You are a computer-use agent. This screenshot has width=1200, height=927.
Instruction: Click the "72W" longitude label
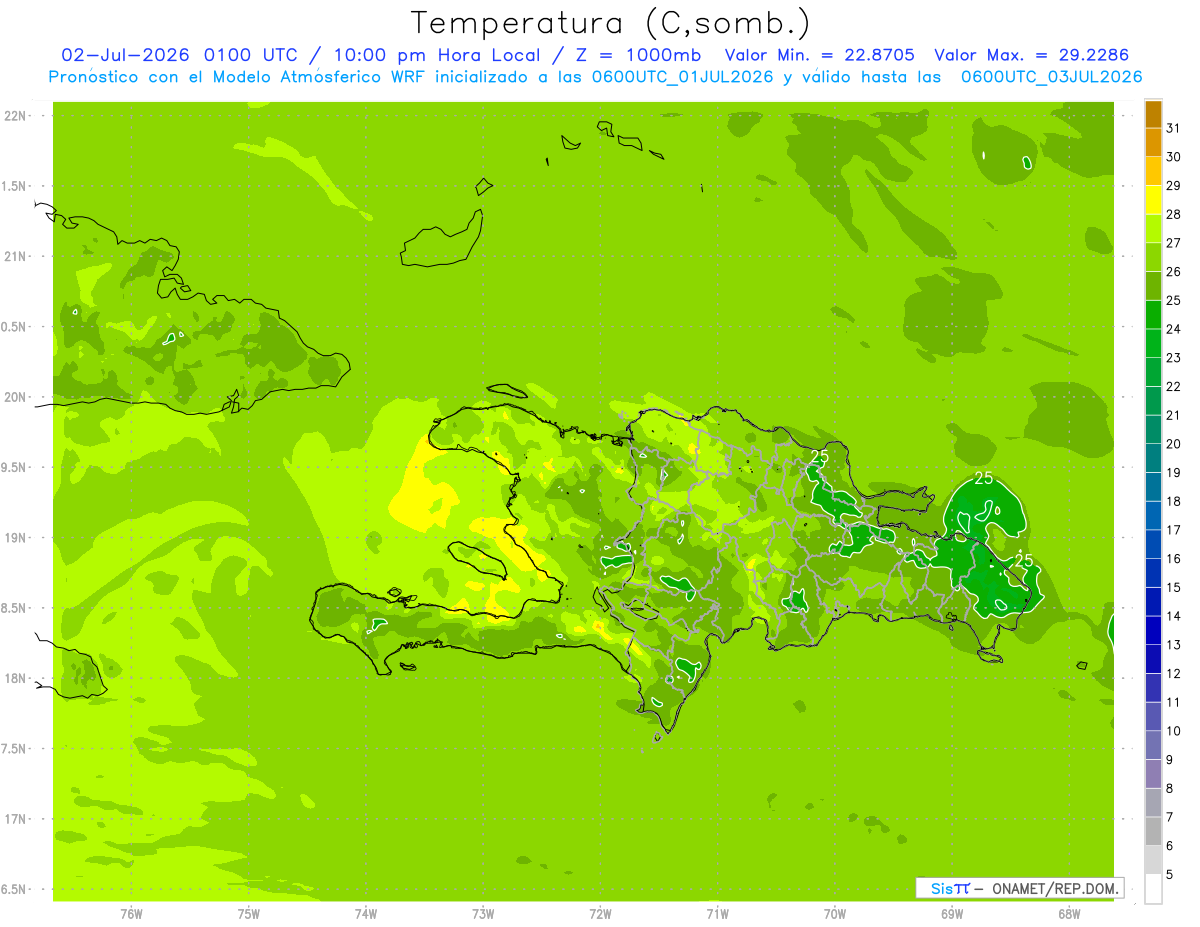600,914
